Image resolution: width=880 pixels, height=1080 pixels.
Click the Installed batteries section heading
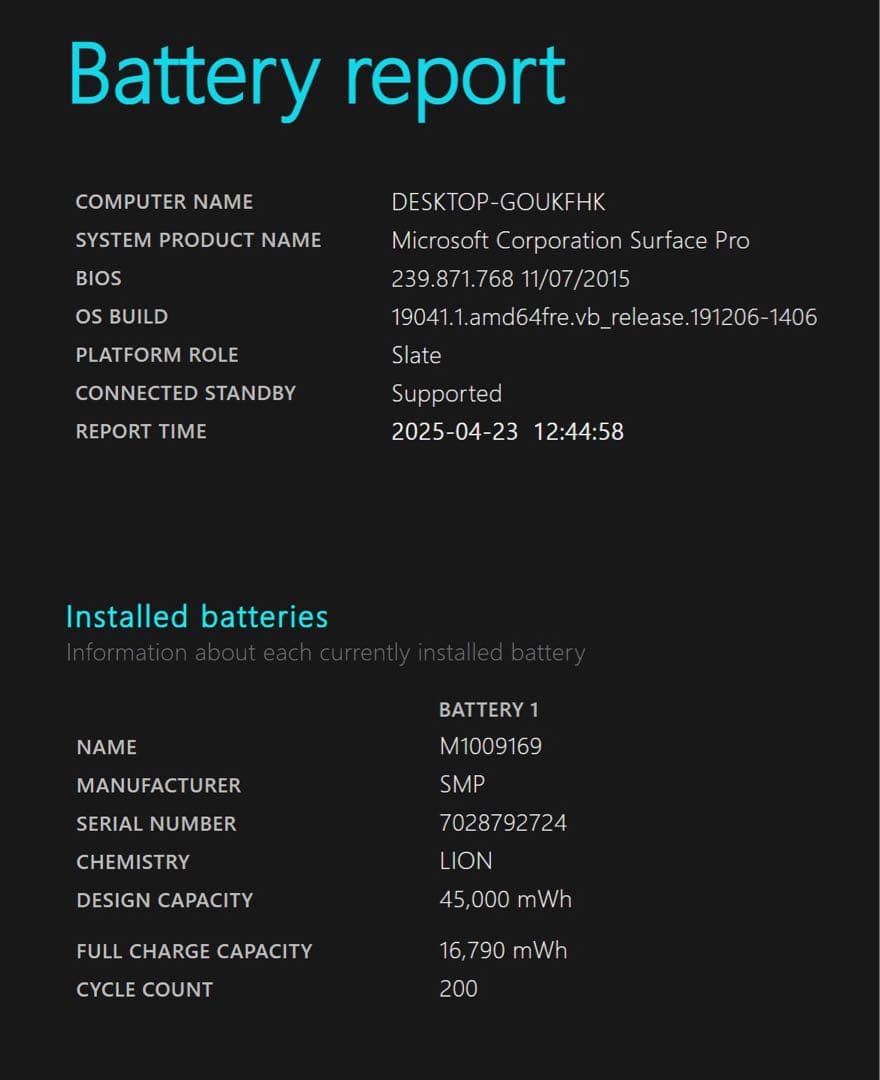coord(197,616)
